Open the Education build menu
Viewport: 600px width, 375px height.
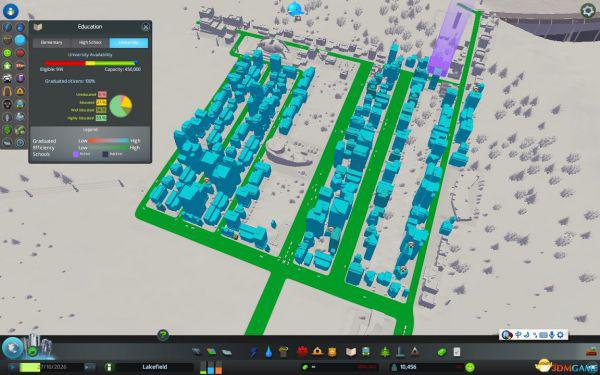[x=351, y=351]
